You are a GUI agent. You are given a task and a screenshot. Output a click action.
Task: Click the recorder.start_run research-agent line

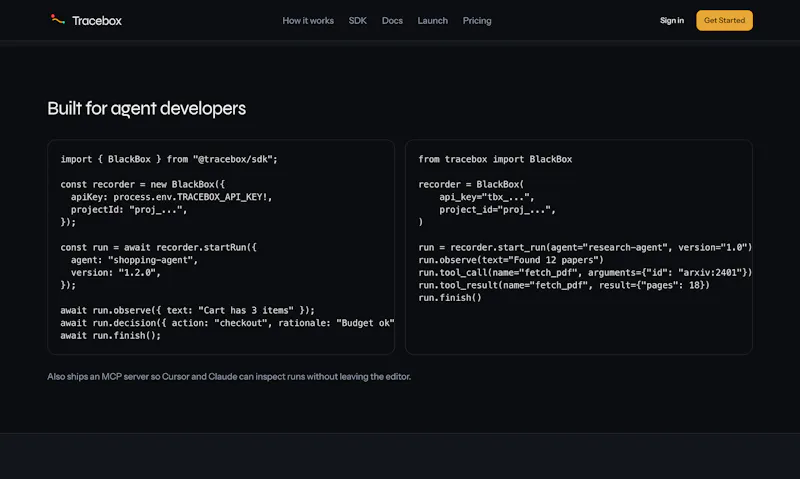(x=585, y=247)
